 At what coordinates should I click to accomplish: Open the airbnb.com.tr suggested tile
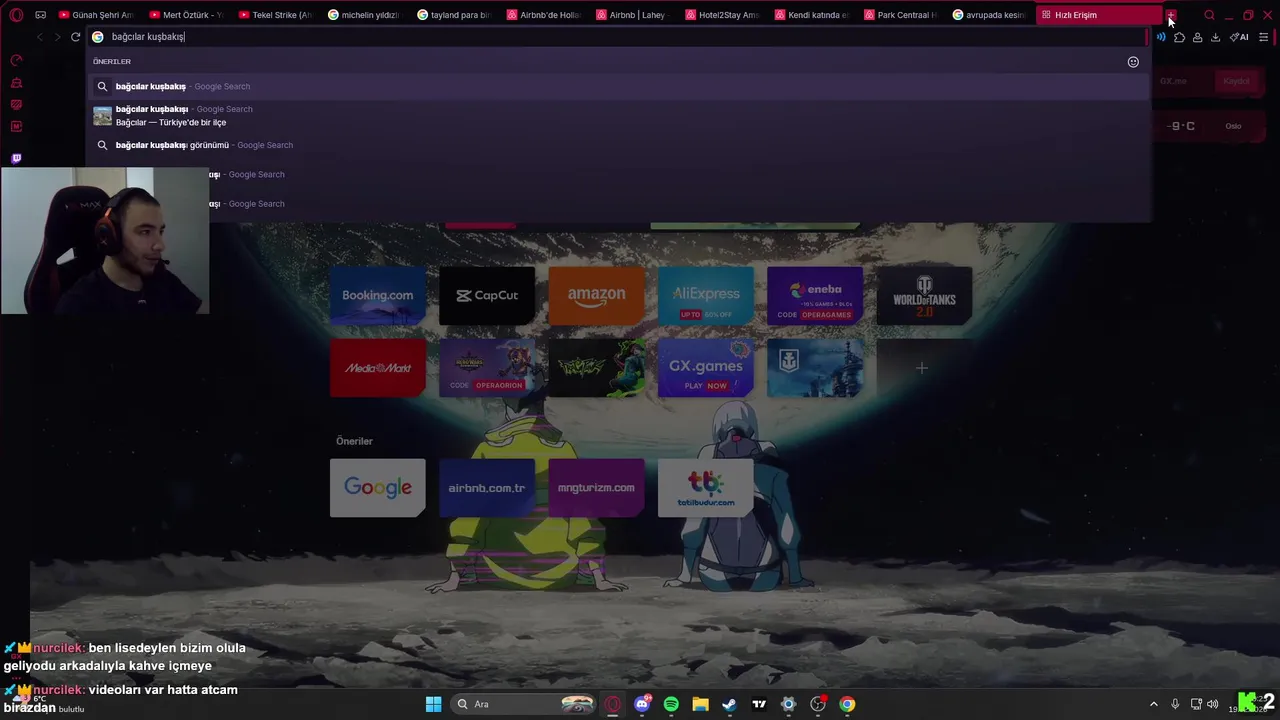click(487, 488)
